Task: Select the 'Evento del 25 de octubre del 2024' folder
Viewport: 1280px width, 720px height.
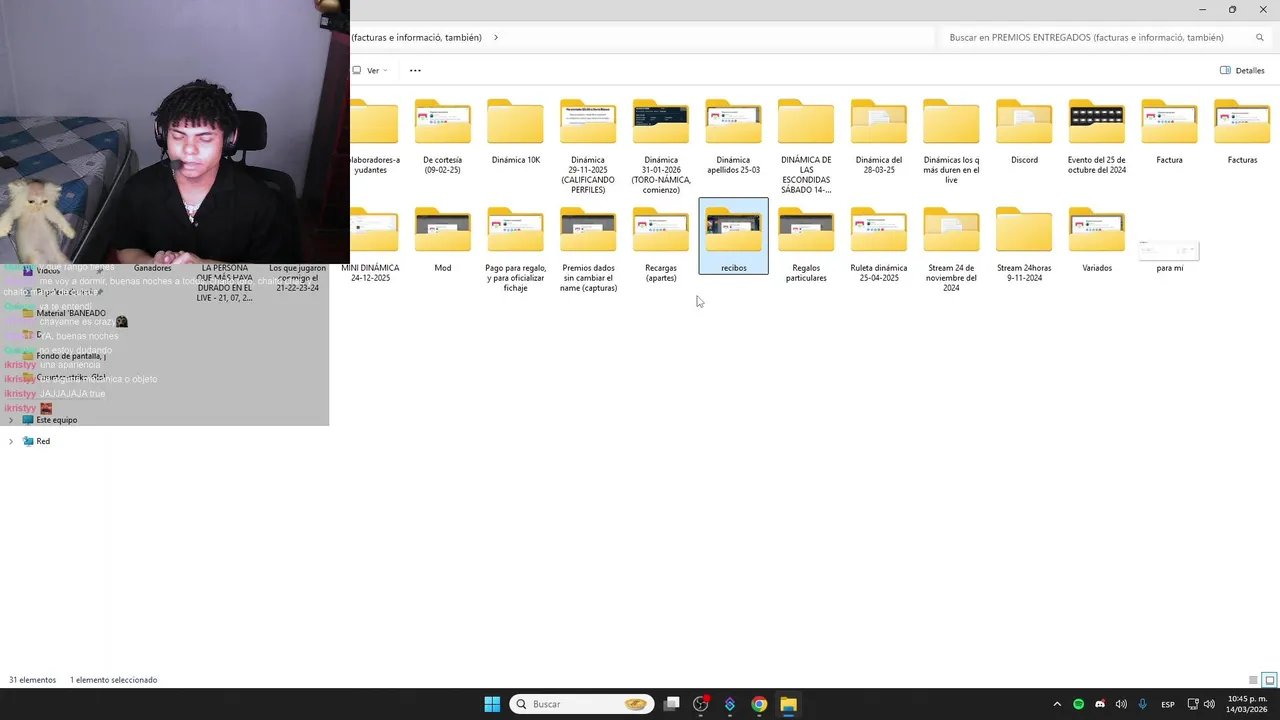Action: 1097,138
